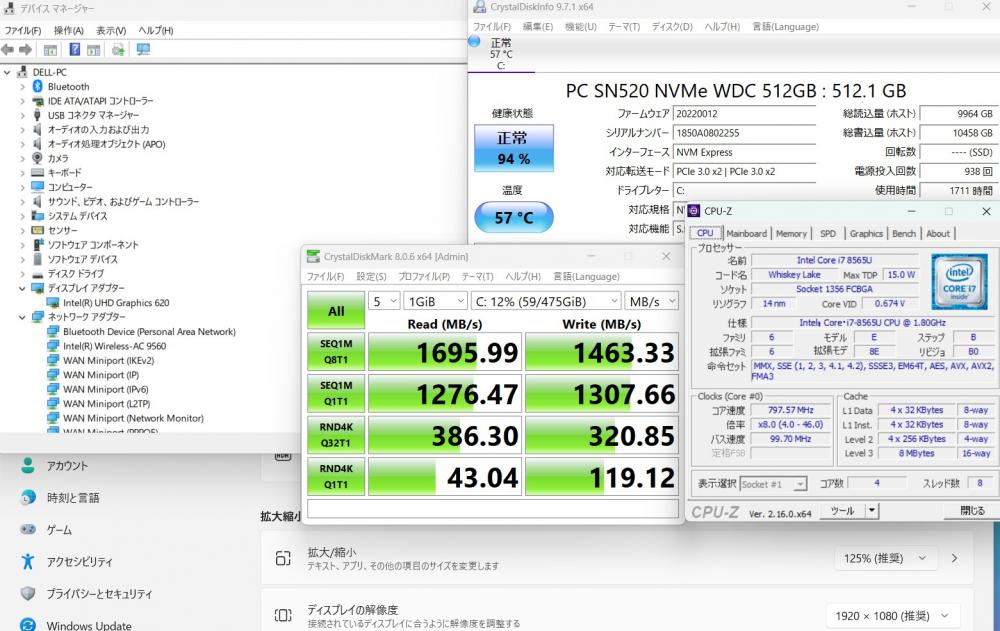Click the scan for hardware changes monitor icon

coord(143,50)
